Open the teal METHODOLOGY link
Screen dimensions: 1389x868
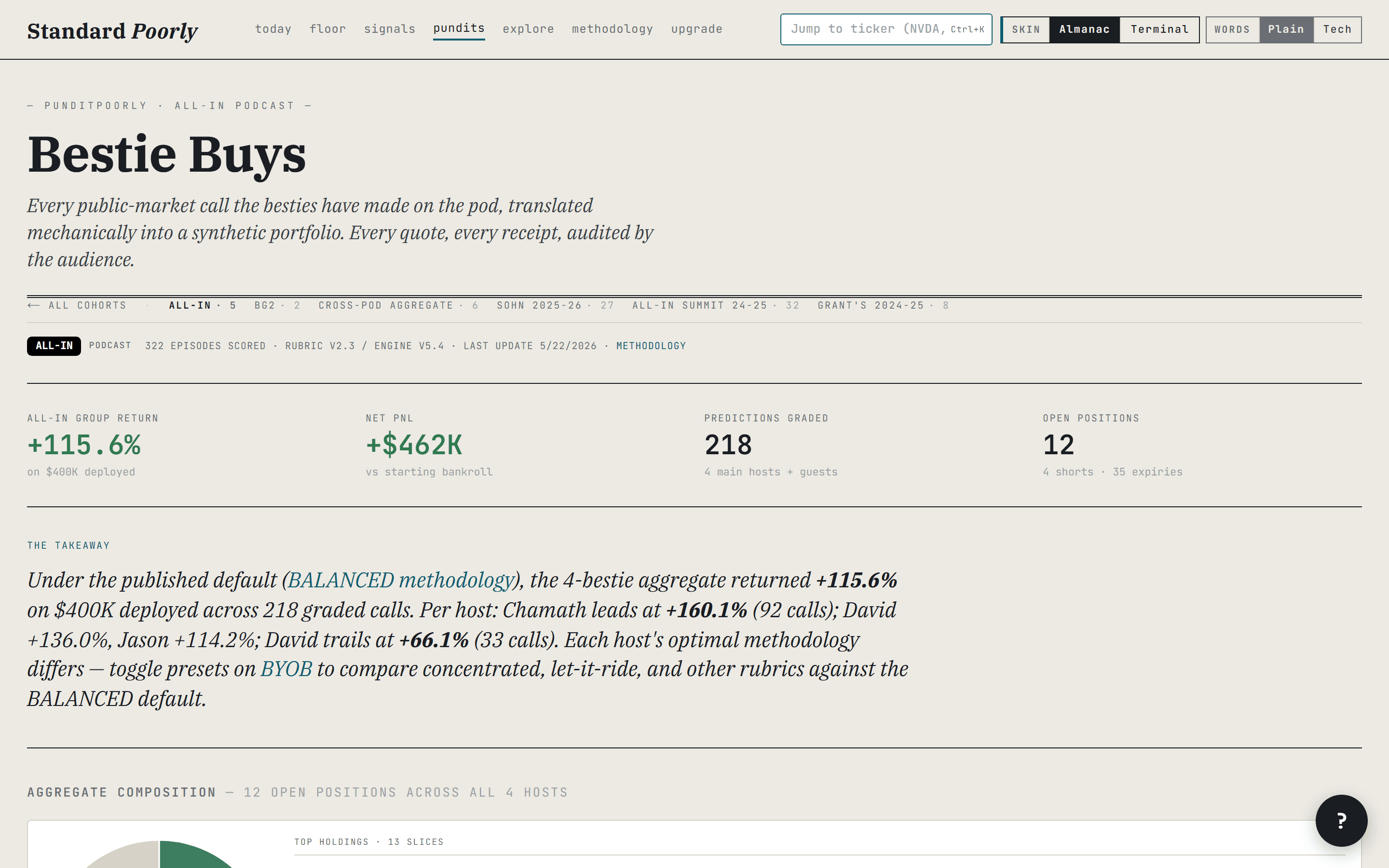[x=651, y=346]
